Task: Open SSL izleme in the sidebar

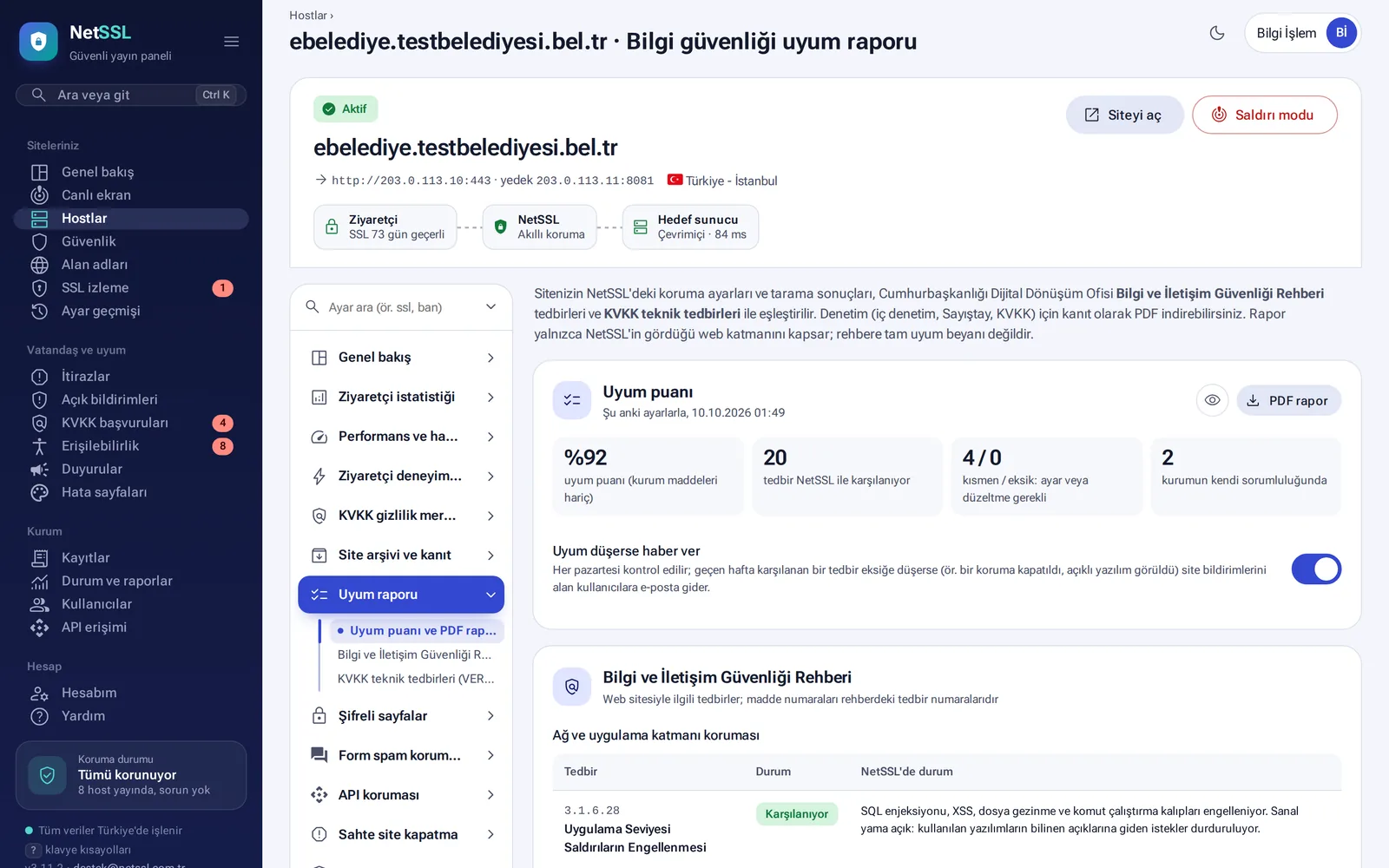Action: [x=131, y=288]
